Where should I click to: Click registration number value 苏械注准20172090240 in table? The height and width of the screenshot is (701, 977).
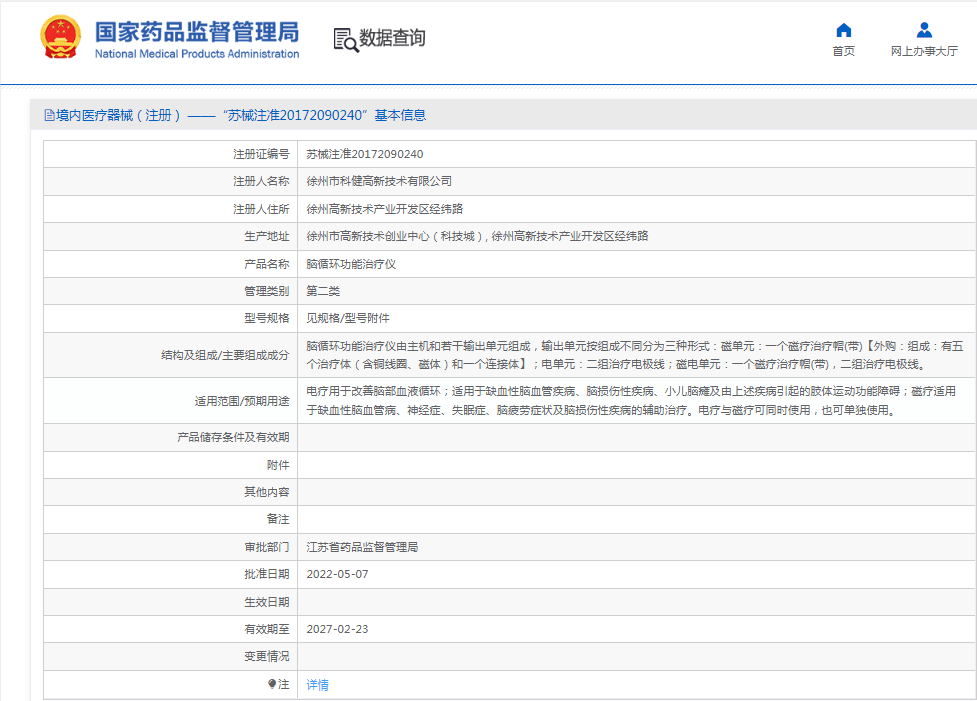coord(364,155)
